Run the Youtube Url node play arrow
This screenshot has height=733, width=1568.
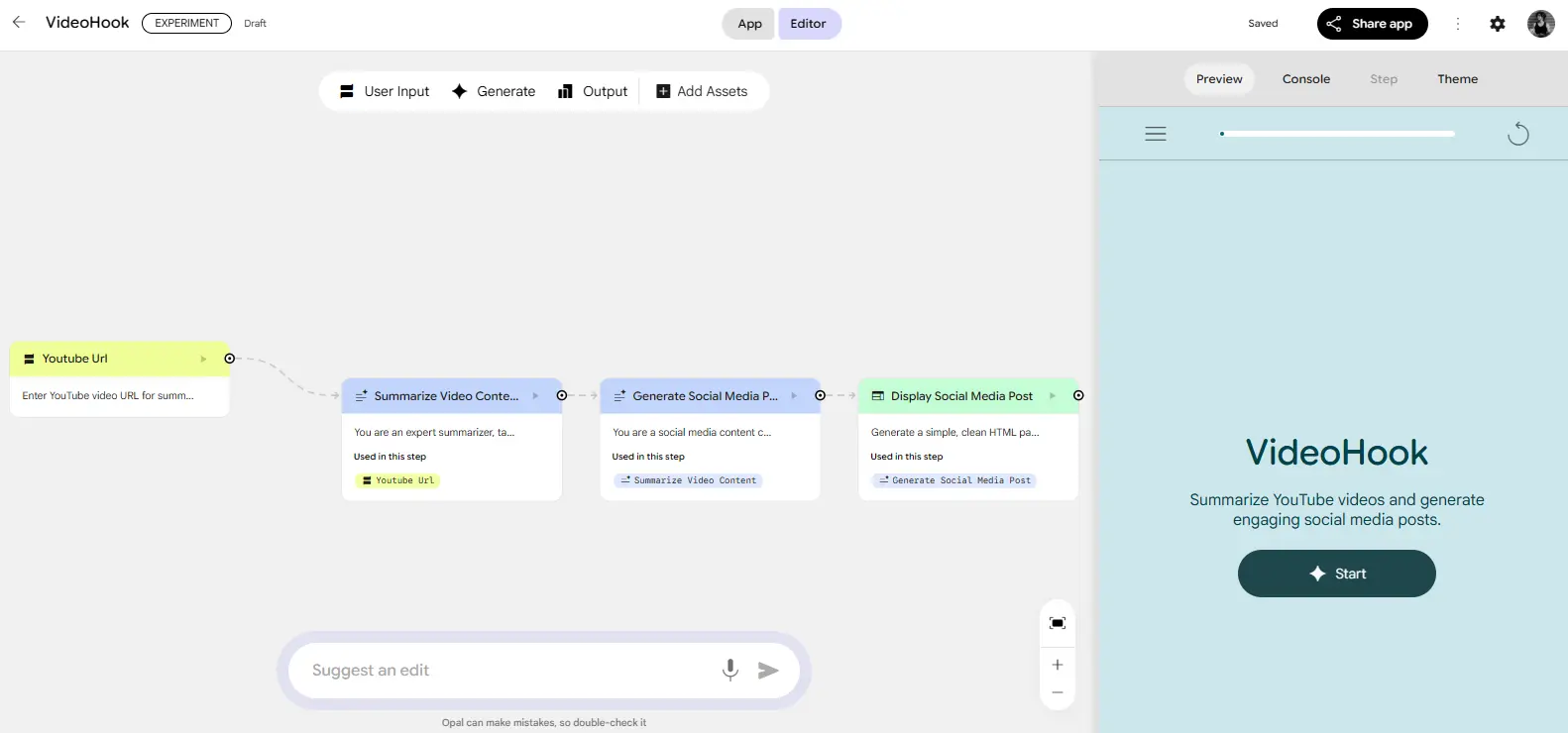[203, 359]
